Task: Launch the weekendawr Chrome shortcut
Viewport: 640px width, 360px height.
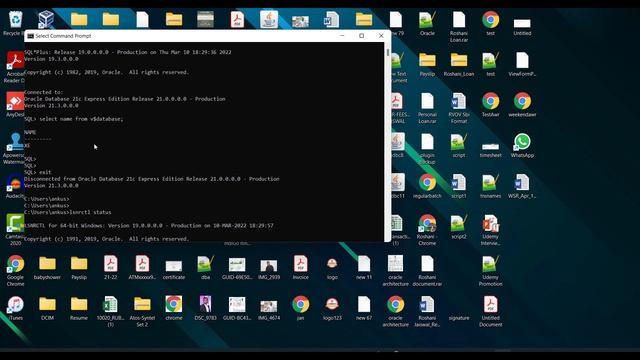Action: (x=522, y=105)
